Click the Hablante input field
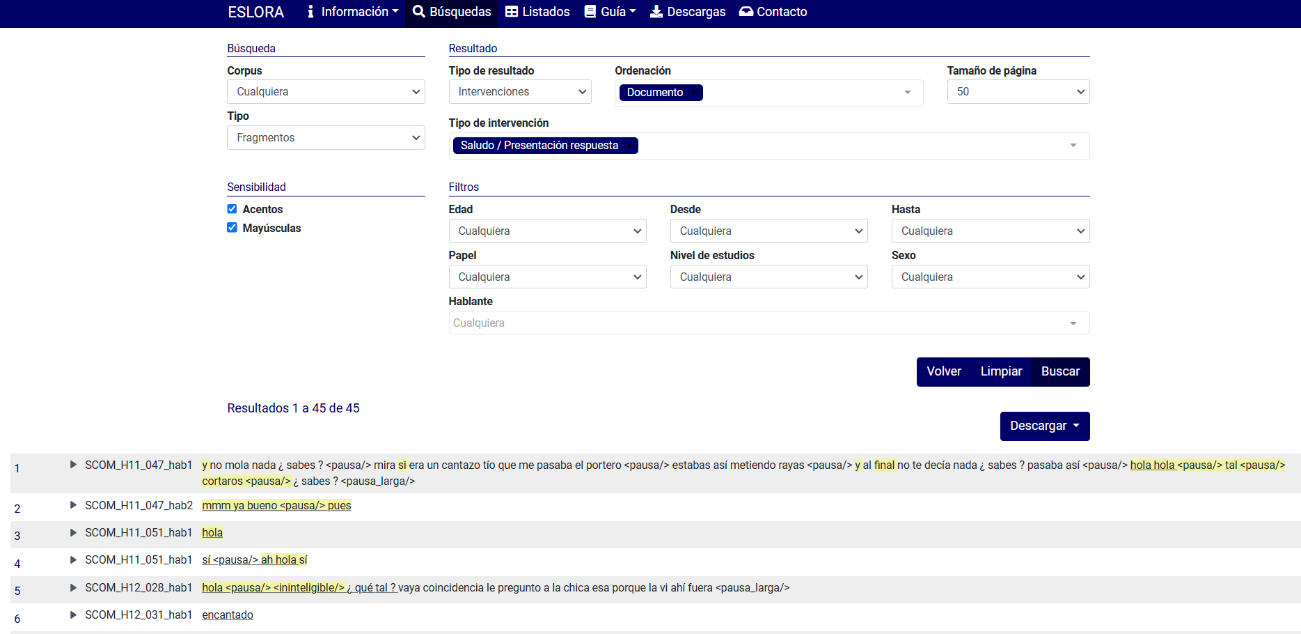 [760, 323]
